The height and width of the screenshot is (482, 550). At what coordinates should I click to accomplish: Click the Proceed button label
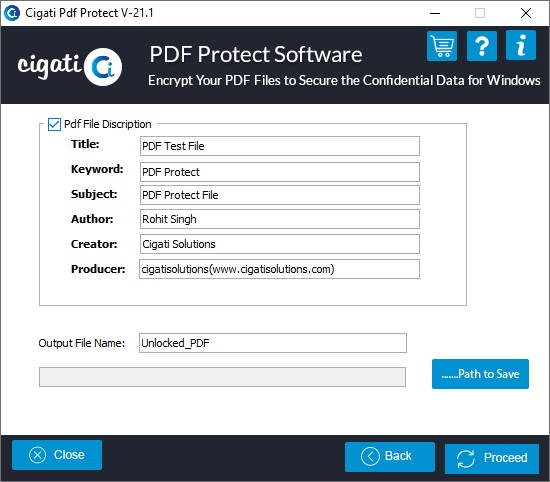click(x=505, y=458)
